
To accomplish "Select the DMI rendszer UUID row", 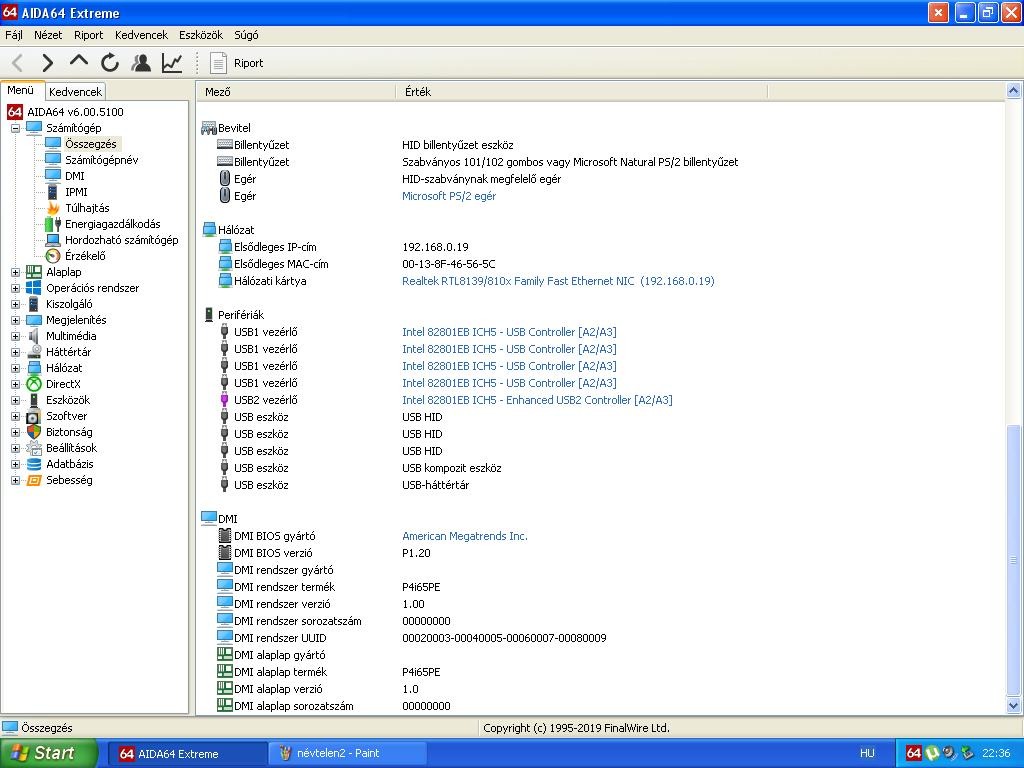I will [601, 637].
